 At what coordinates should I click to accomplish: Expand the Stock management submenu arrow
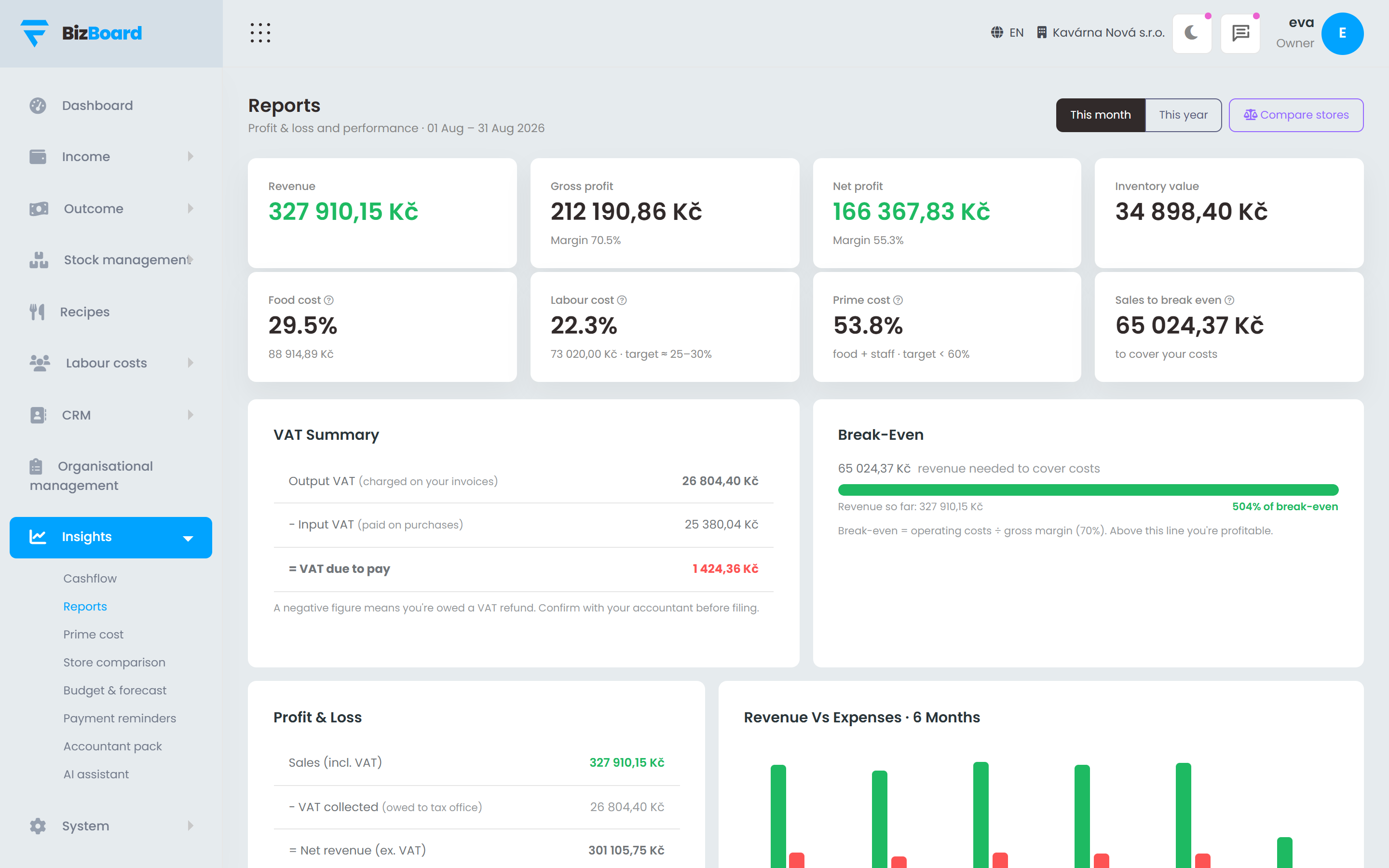click(191, 260)
